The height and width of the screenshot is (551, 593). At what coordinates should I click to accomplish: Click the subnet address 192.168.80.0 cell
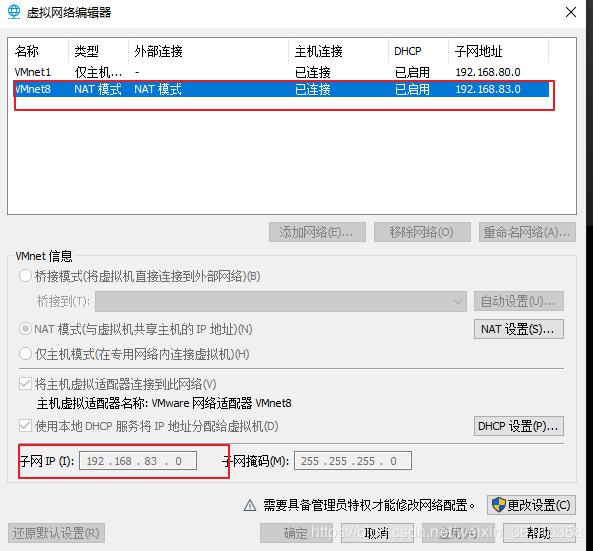(488, 72)
